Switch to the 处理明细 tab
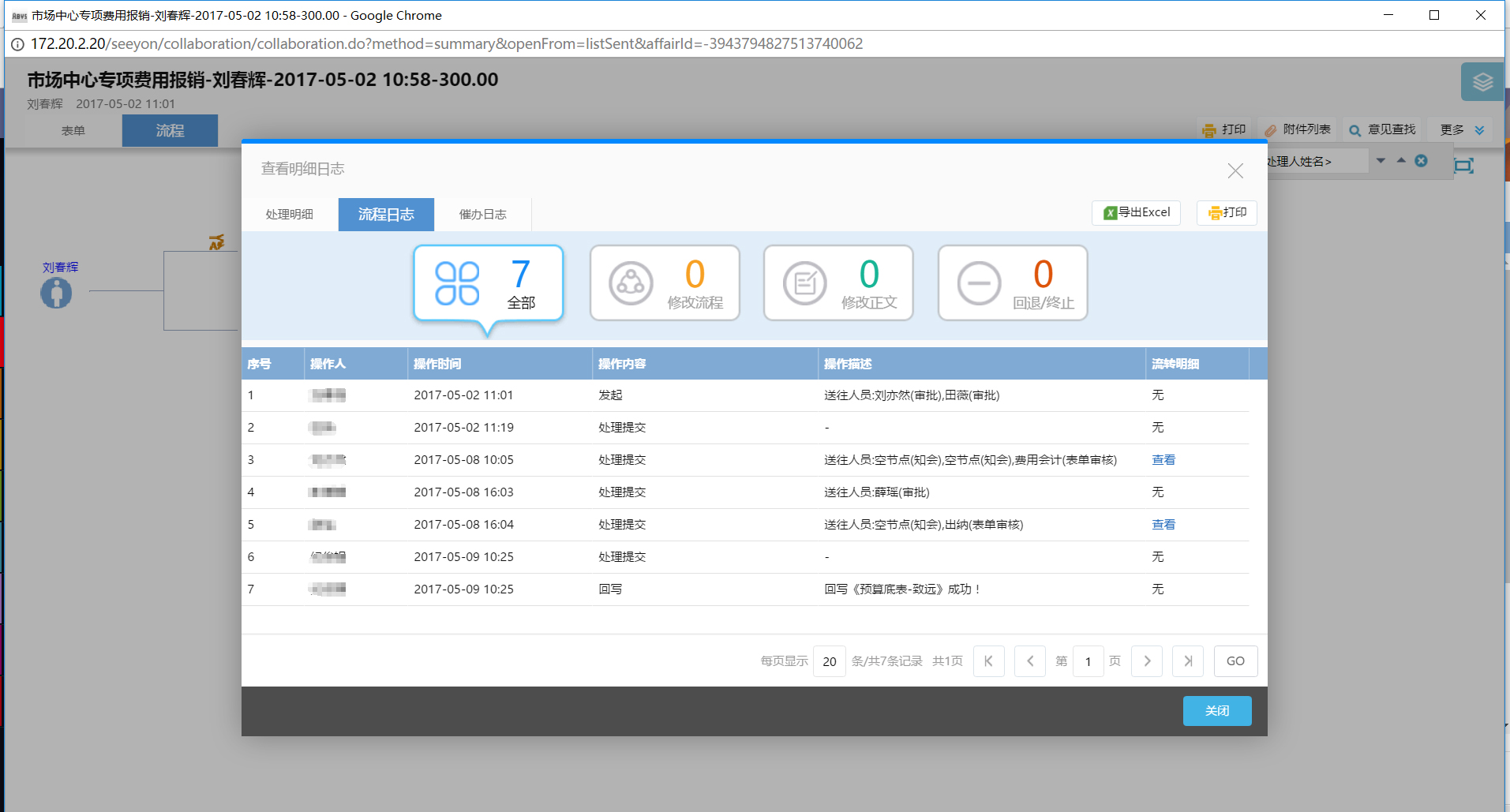Screen dimensions: 1510x812 pyautogui.click(x=290, y=215)
